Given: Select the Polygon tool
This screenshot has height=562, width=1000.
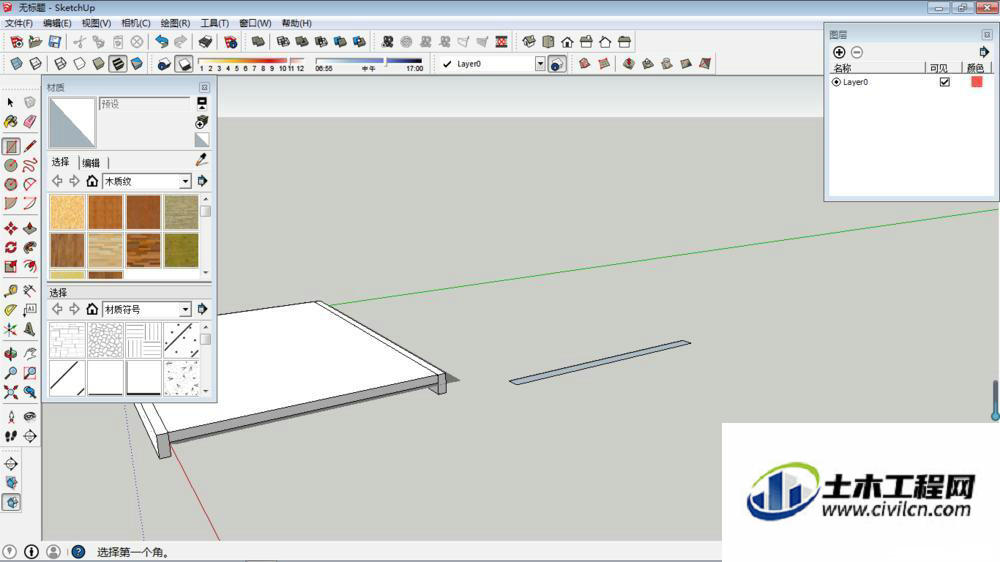Looking at the screenshot, I should [11, 184].
